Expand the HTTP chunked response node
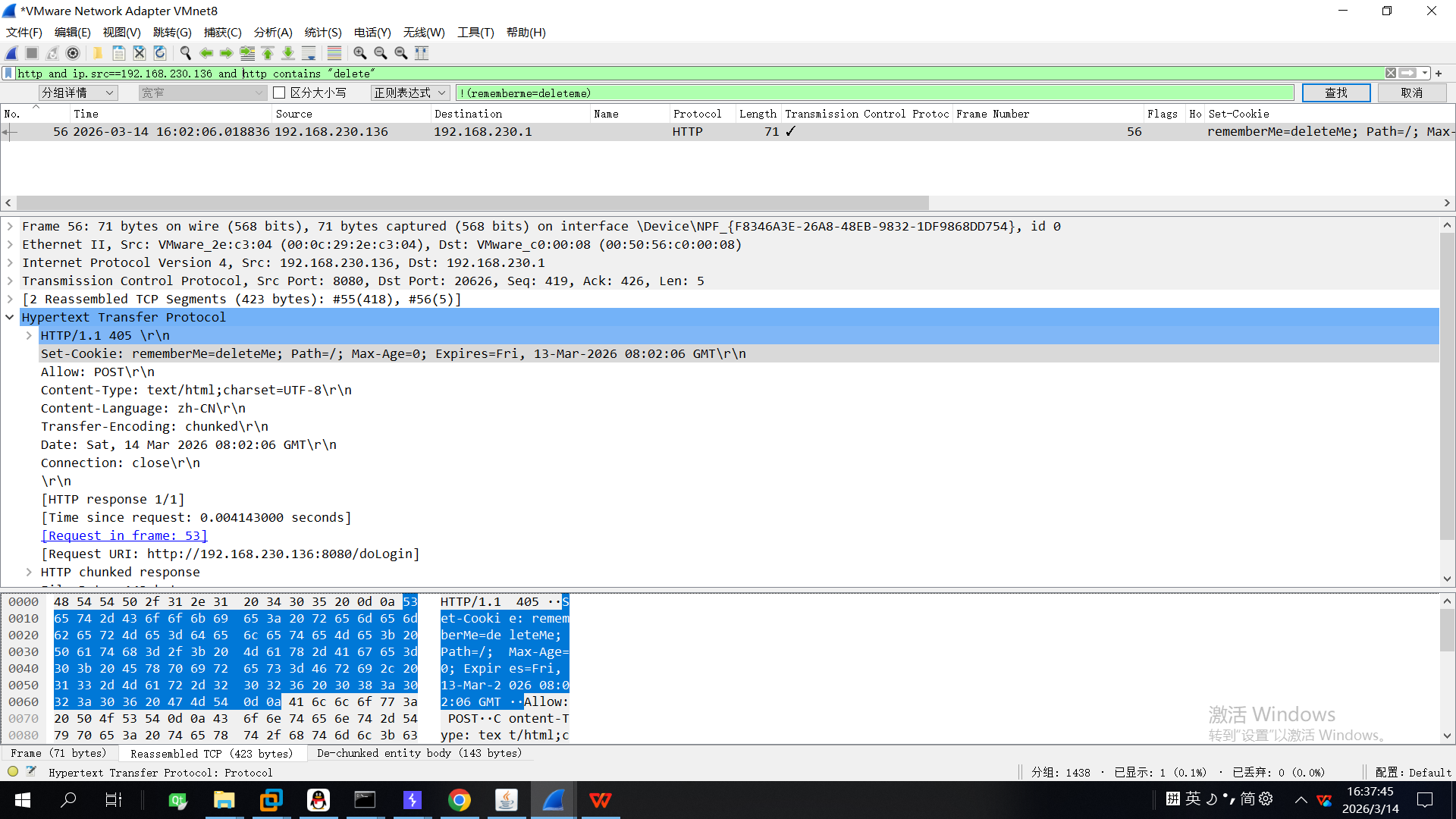 29,573
